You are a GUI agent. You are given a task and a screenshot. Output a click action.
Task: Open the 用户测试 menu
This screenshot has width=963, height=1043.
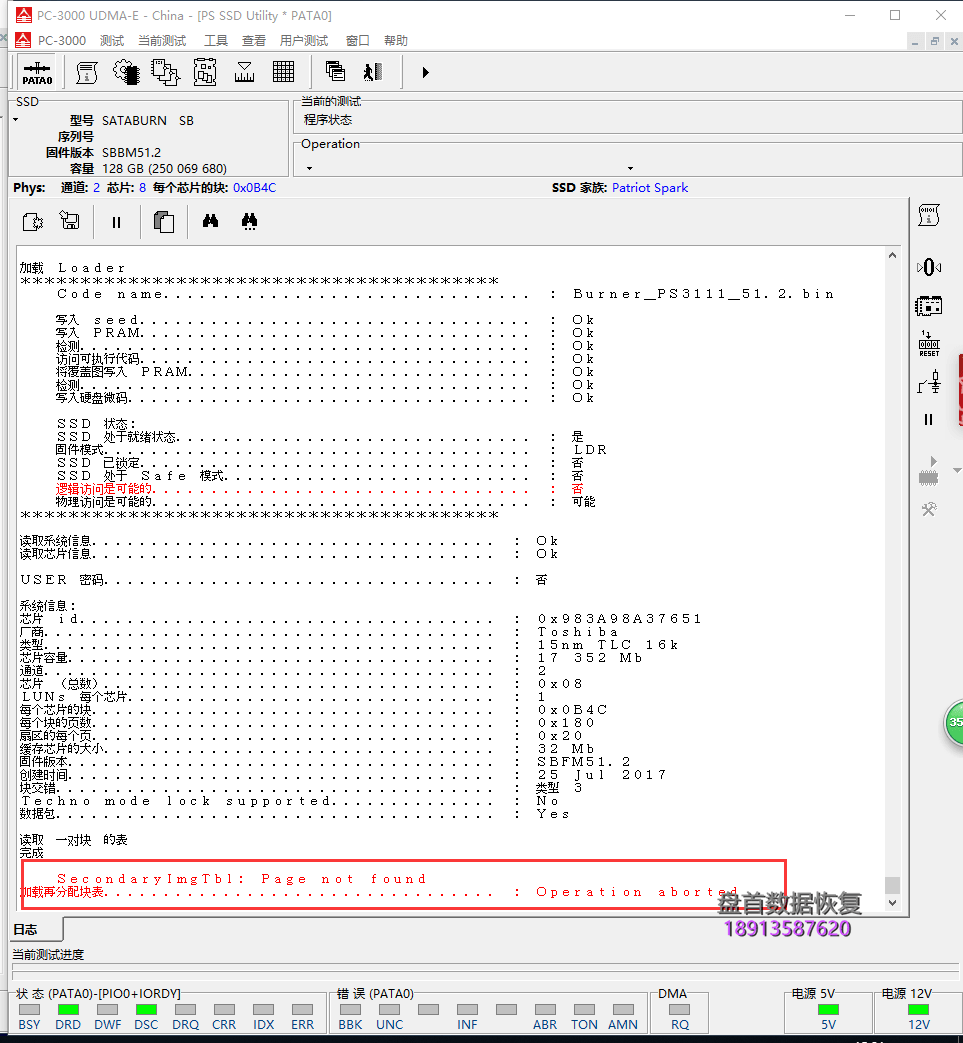pyautogui.click(x=304, y=41)
